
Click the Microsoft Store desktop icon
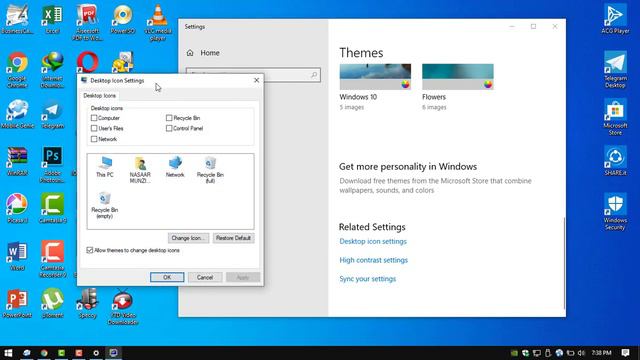pyautogui.click(x=615, y=117)
